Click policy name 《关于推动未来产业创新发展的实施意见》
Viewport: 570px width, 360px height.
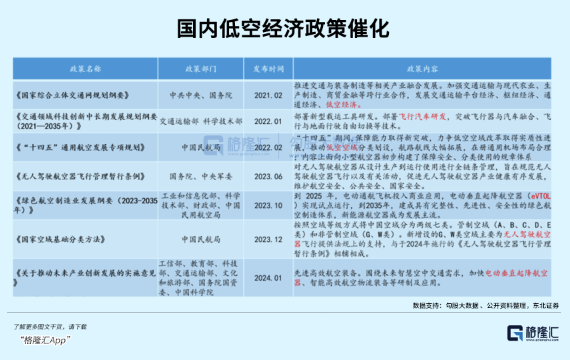pos(85,277)
